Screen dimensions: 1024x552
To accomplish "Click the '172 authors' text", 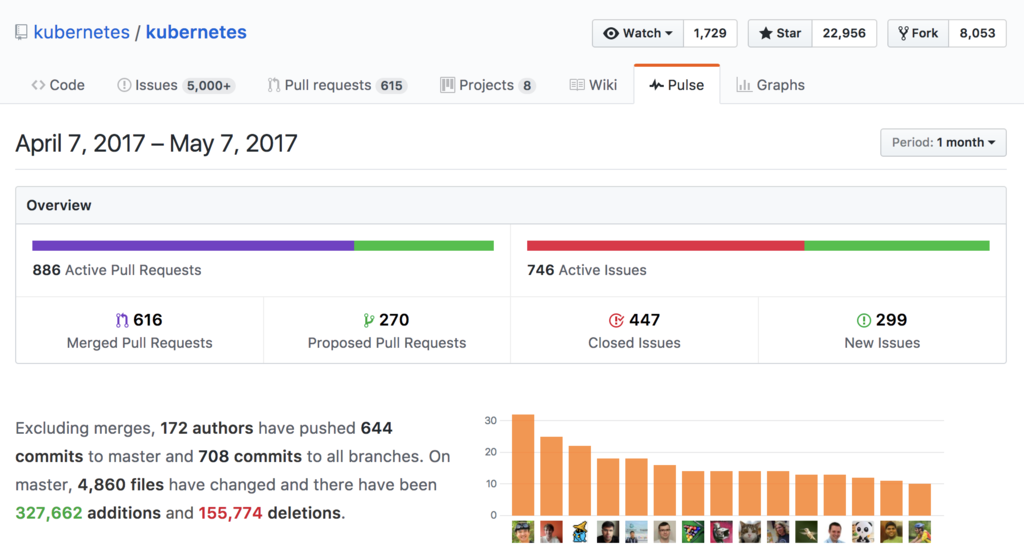I will coord(206,428).
